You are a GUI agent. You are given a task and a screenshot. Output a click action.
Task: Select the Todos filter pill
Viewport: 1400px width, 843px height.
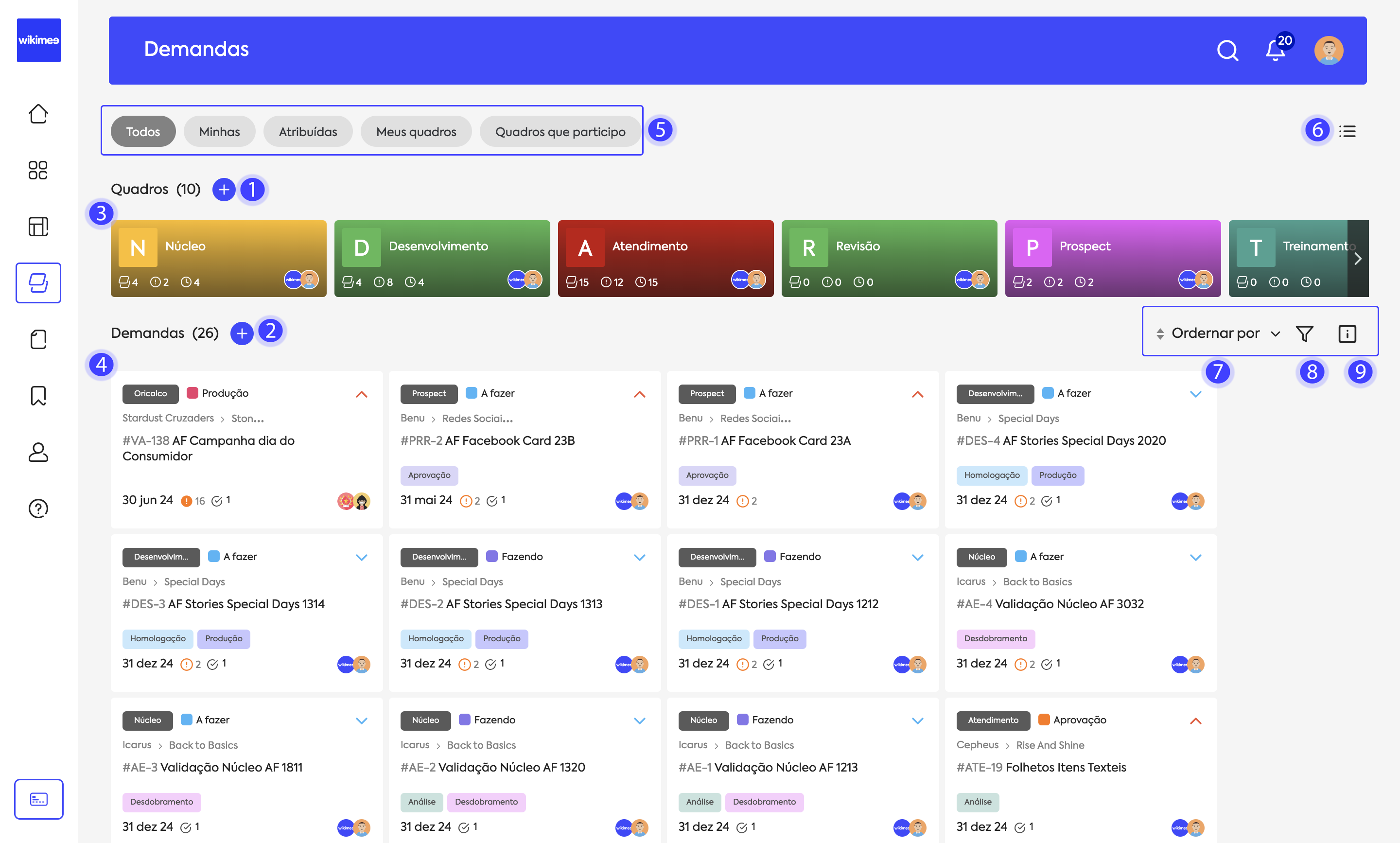[x=142, y=132]
